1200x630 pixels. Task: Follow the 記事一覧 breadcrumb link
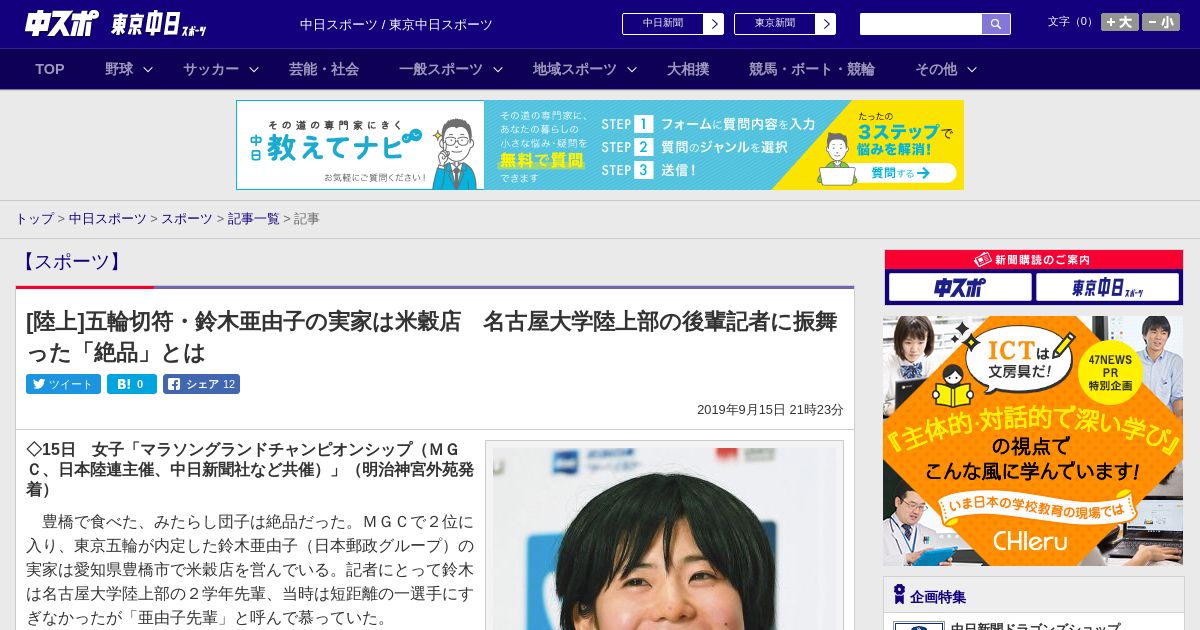tap(254, 219)
